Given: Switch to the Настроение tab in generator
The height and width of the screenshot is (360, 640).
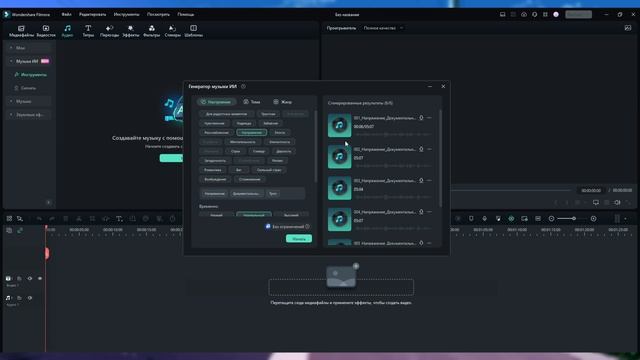Looking at the screenshot, I should pyautogui.click(x=216, y=102).
